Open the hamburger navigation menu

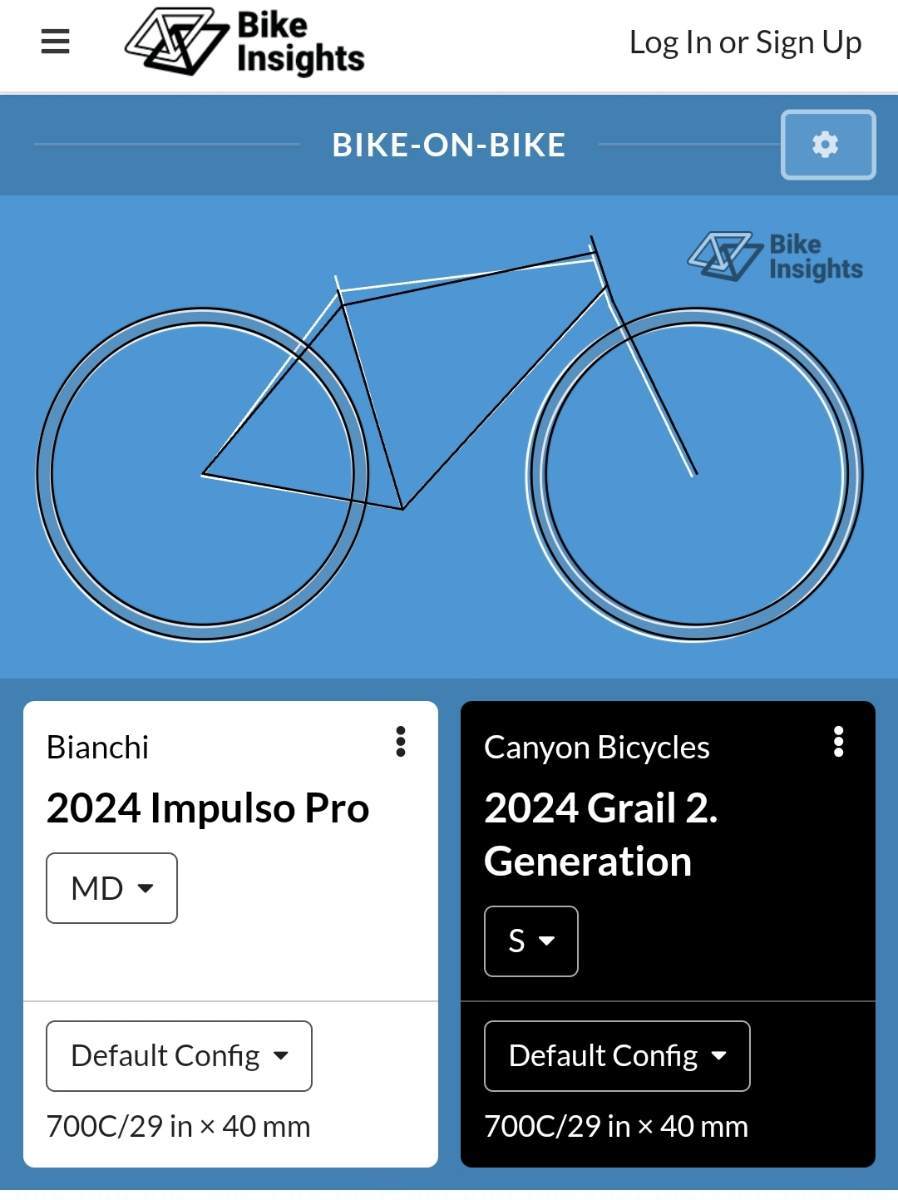tap(55, 42)
